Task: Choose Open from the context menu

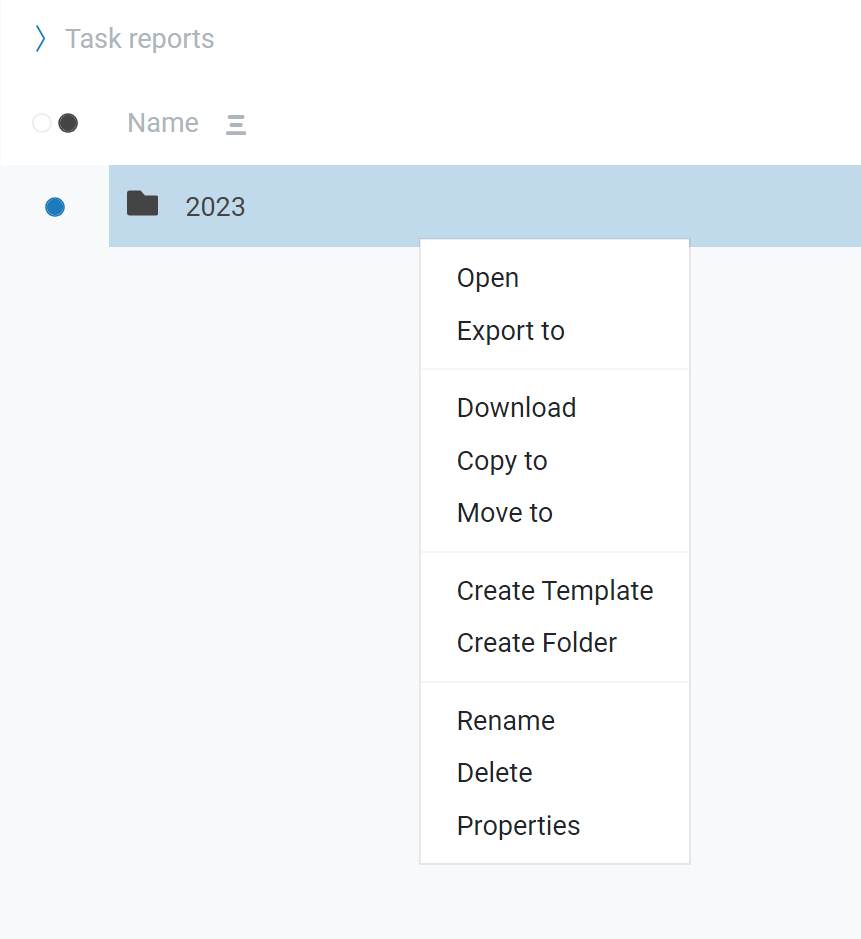Action: pos(488,278)
